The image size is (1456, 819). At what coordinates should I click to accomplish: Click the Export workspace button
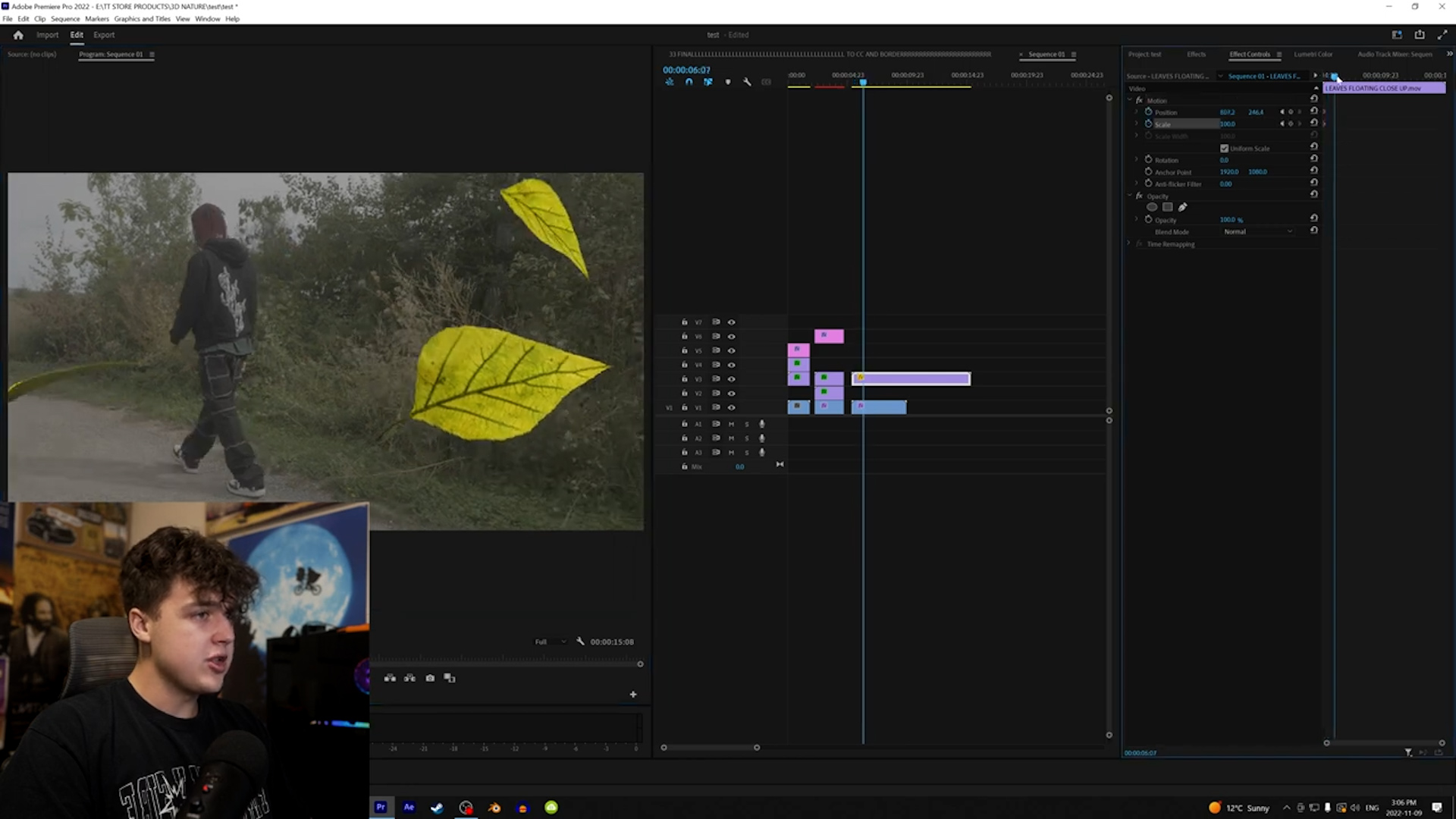click(x=104, y=35)
